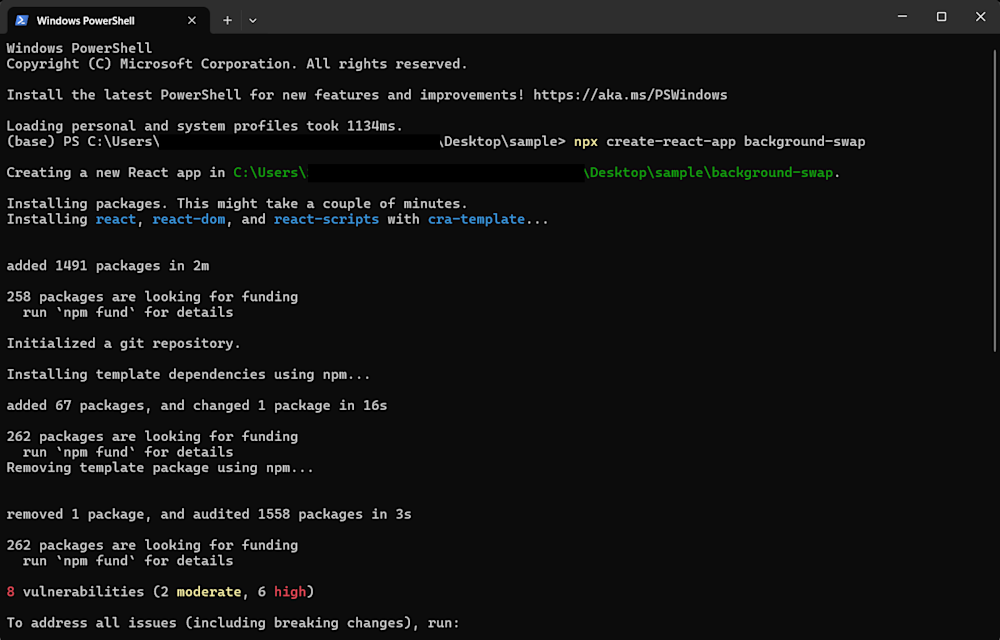Viewport: 1000px width, 640px height.
Task: Close the terminal window
Action: [980, 17]
